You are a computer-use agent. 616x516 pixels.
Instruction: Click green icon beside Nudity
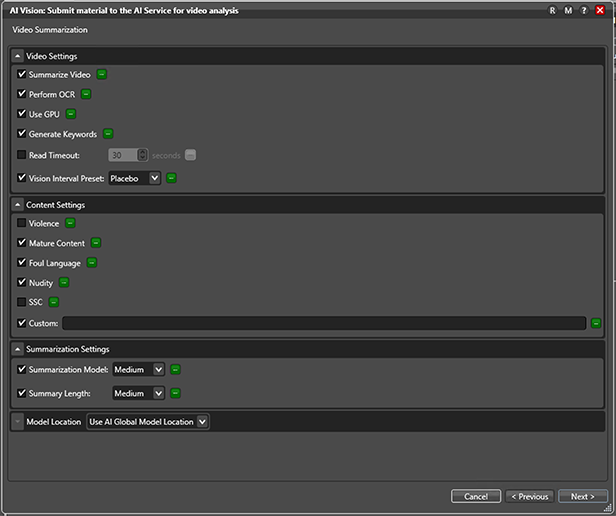[64, 282]
